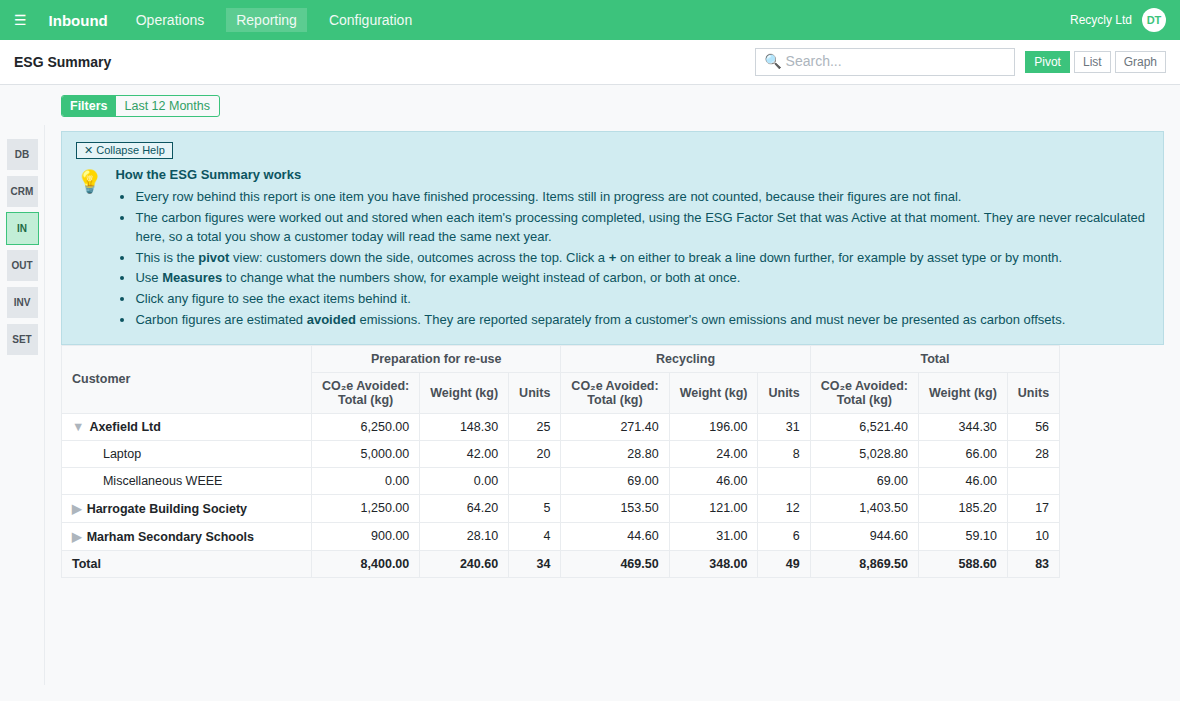
Task: Switch to List view
Action: coord(1092,62)
